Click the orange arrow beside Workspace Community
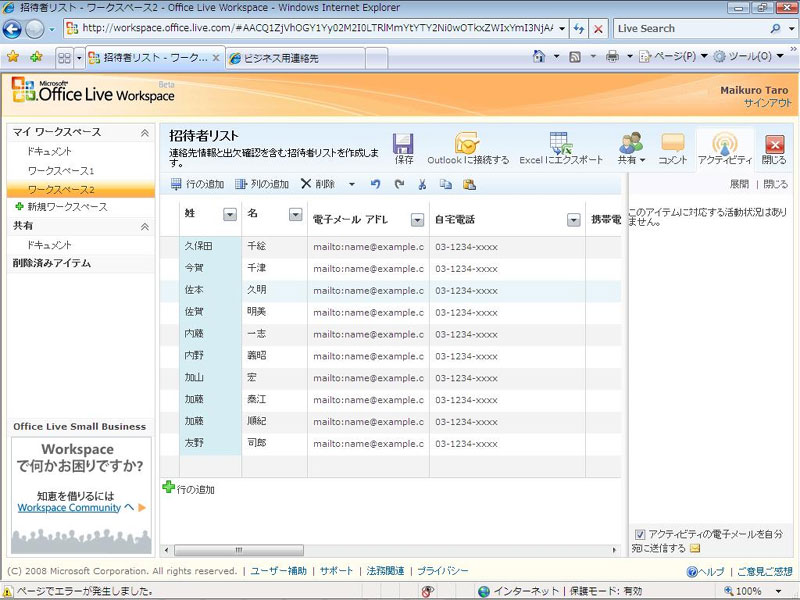The image size is (800, 600). pos(142,507)
